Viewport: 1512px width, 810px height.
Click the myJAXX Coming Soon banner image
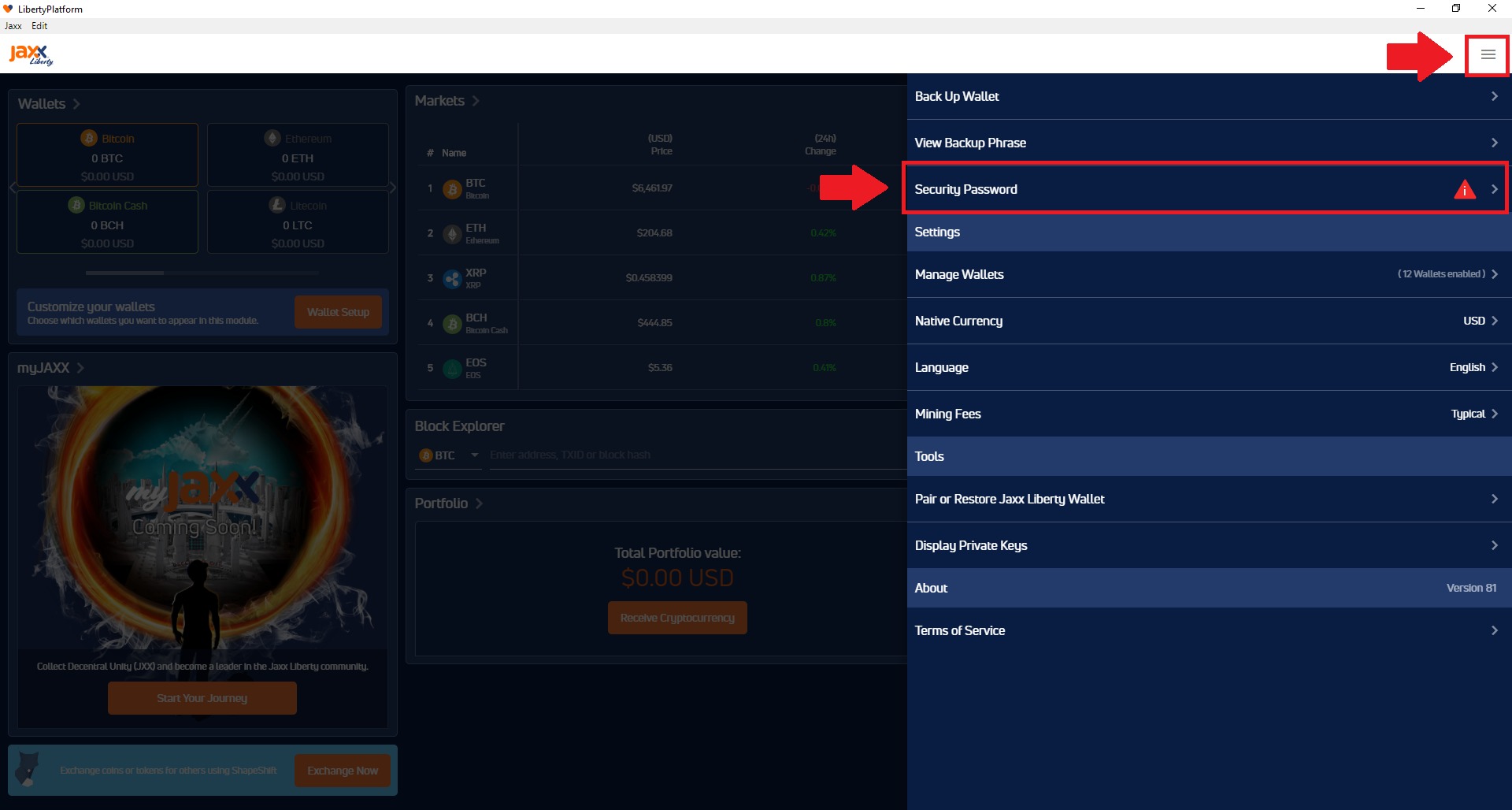202,518
